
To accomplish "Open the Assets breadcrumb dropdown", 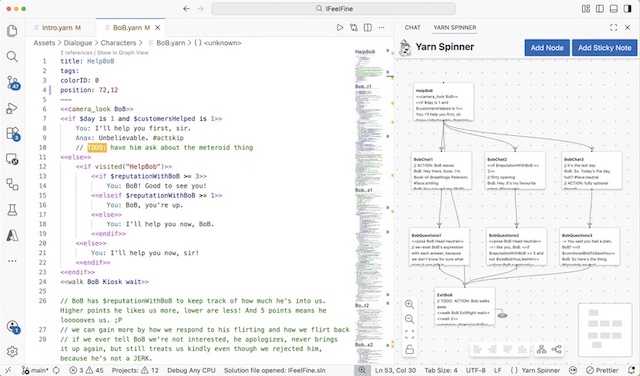I will 44,43.
